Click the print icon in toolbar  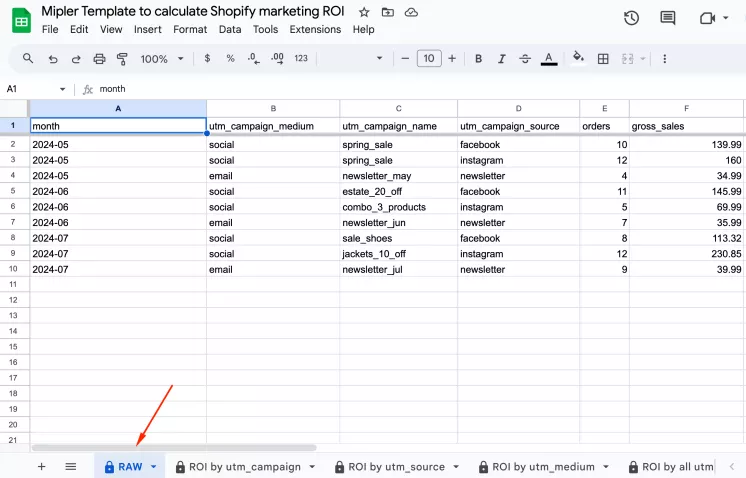(x=99, y=59)
